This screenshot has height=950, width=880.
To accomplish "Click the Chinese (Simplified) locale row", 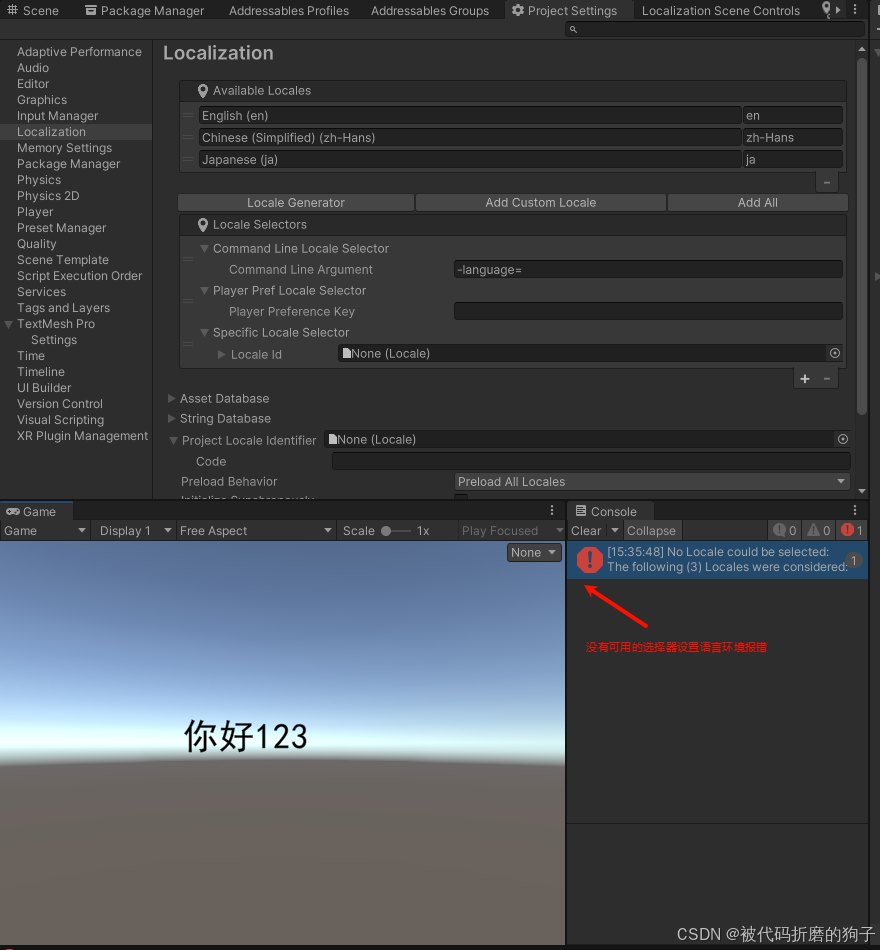I will coord(470,138).
